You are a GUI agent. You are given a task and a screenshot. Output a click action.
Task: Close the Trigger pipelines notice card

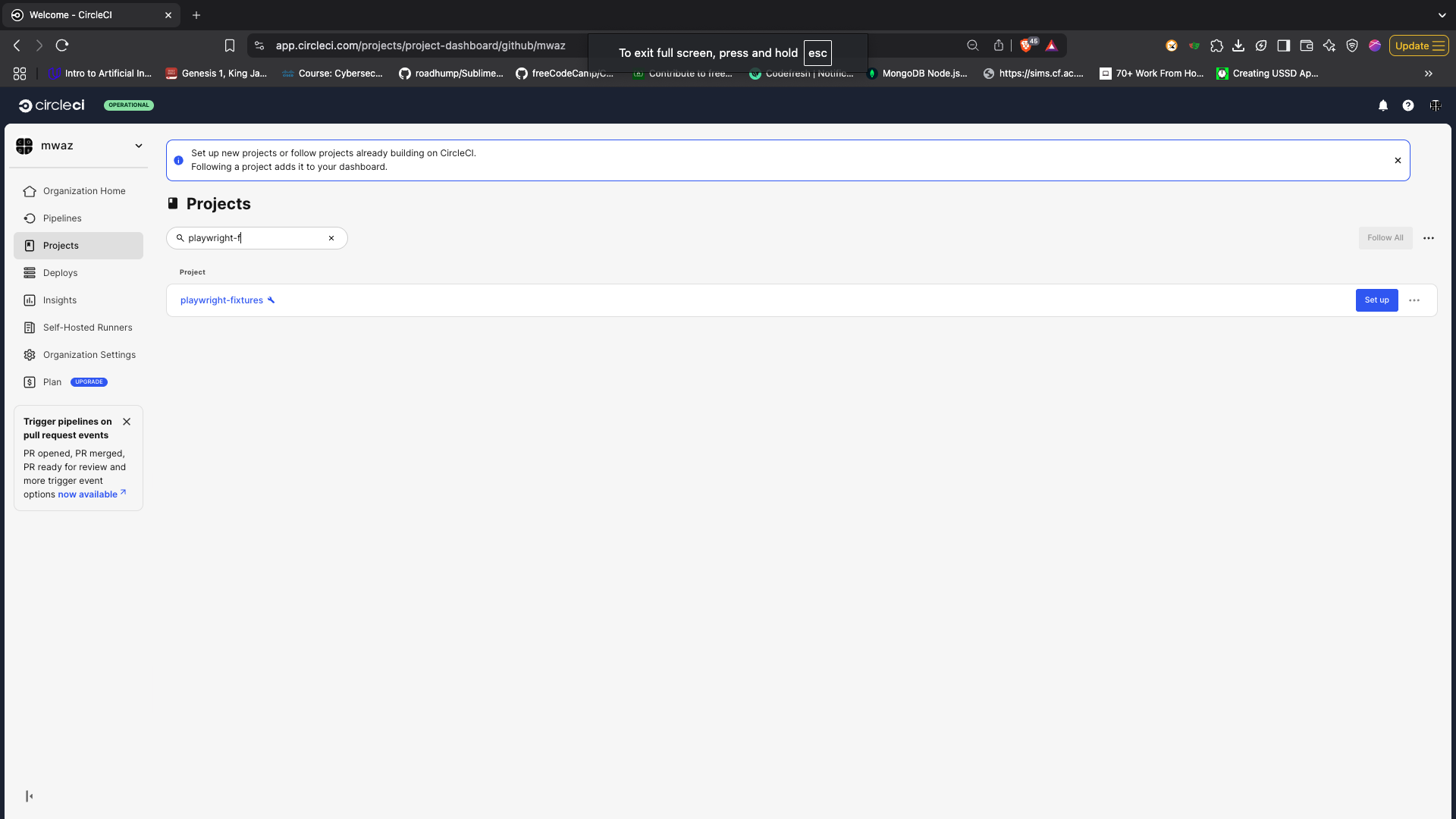(127, 422)
